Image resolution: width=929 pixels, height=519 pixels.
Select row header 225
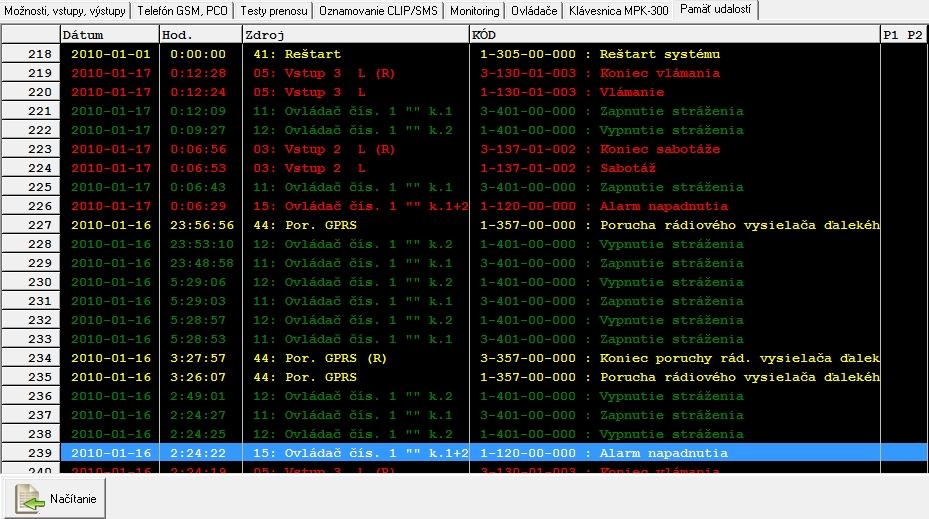(x=31, y=187)
